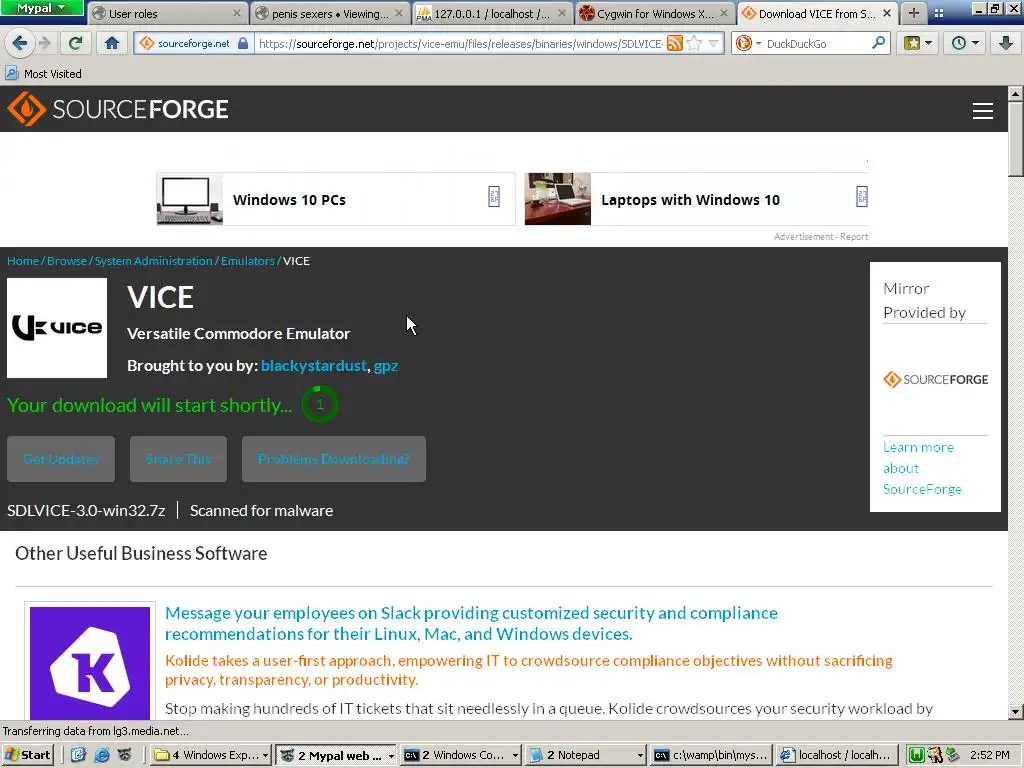This screenshot has width=1024, height=768.
Task: Close the Cygwin for Windows tab
Action: pos(724,13)
